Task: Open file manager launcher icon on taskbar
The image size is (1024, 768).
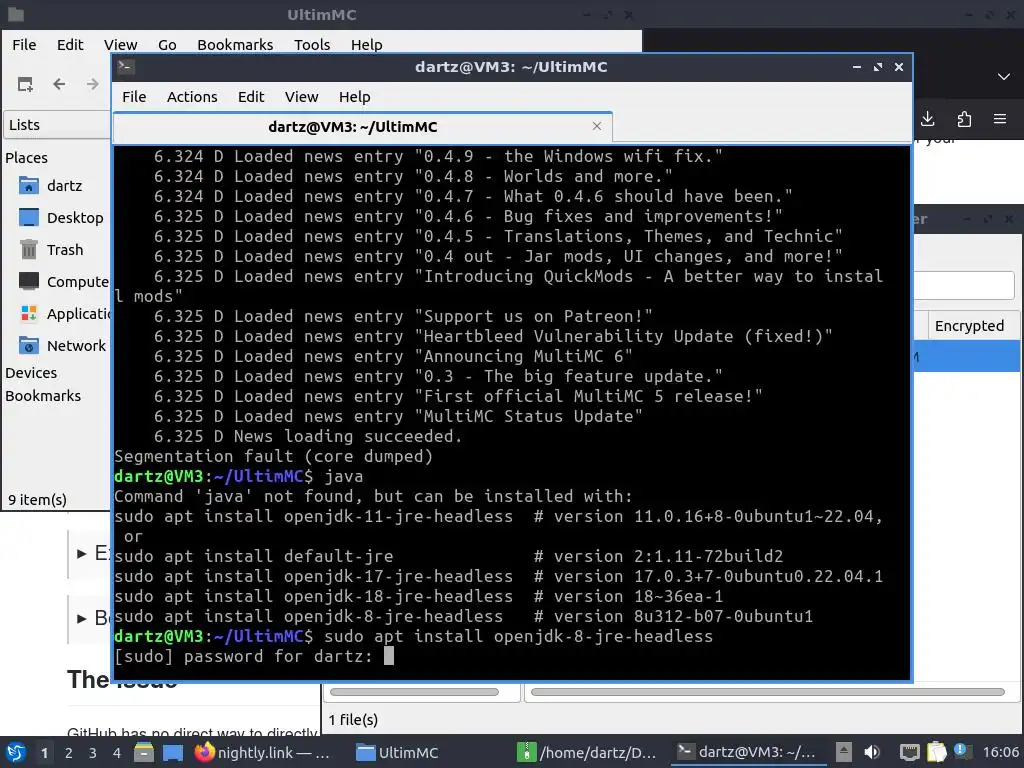Action: click(144, 752)
